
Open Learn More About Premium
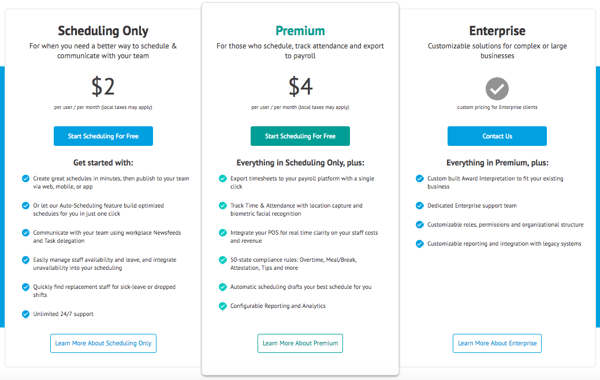pos(300,343)
